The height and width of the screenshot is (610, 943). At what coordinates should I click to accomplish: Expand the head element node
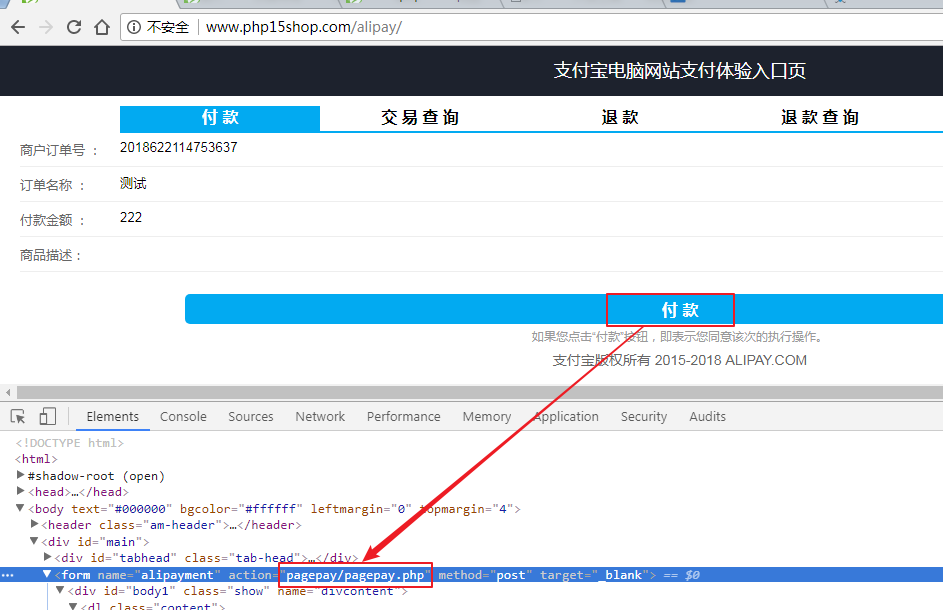21,492
